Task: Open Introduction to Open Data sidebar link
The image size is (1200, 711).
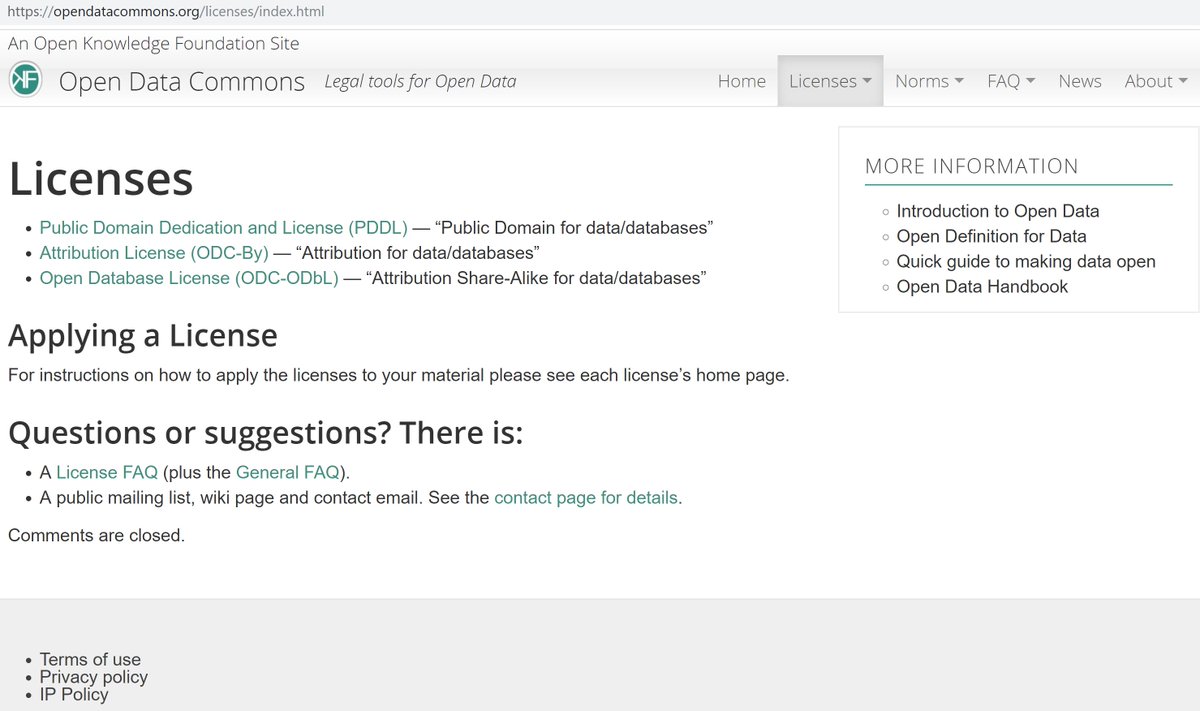Action: (998, 211)
